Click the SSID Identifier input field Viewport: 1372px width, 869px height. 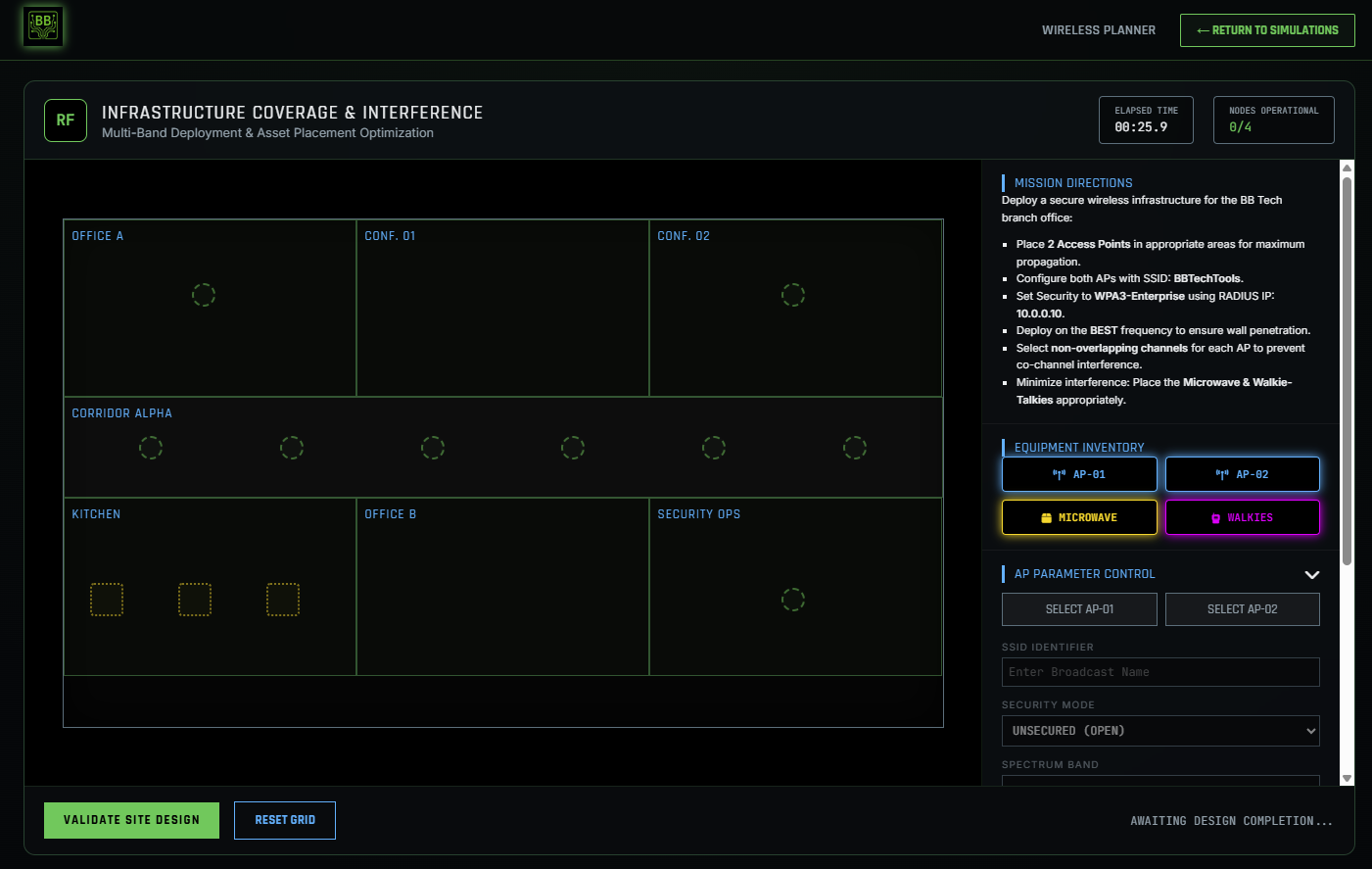[1160, 672]
